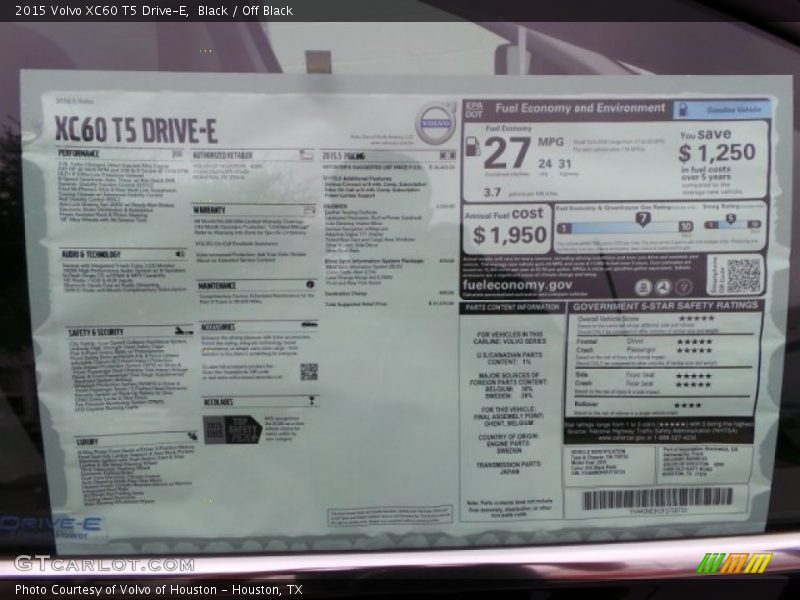Image resolution: width=800 pixels, height=600 pixels.
Task: Click the Frontal Crash Passenger stars
Action: (694, 351)
